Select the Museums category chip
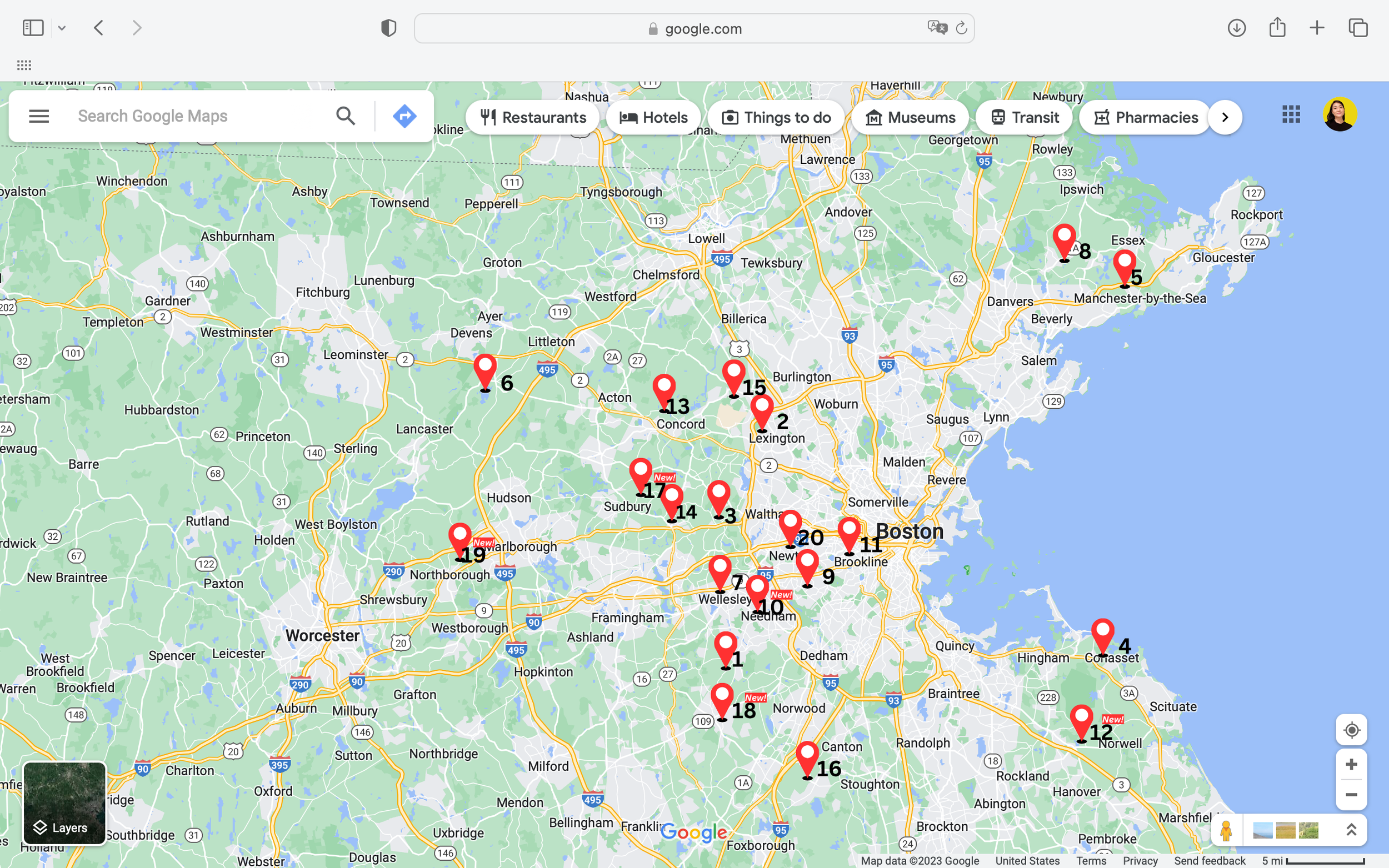Image resolution: width=1389 pixels, height=868 pixels. [x=910, y=118]
